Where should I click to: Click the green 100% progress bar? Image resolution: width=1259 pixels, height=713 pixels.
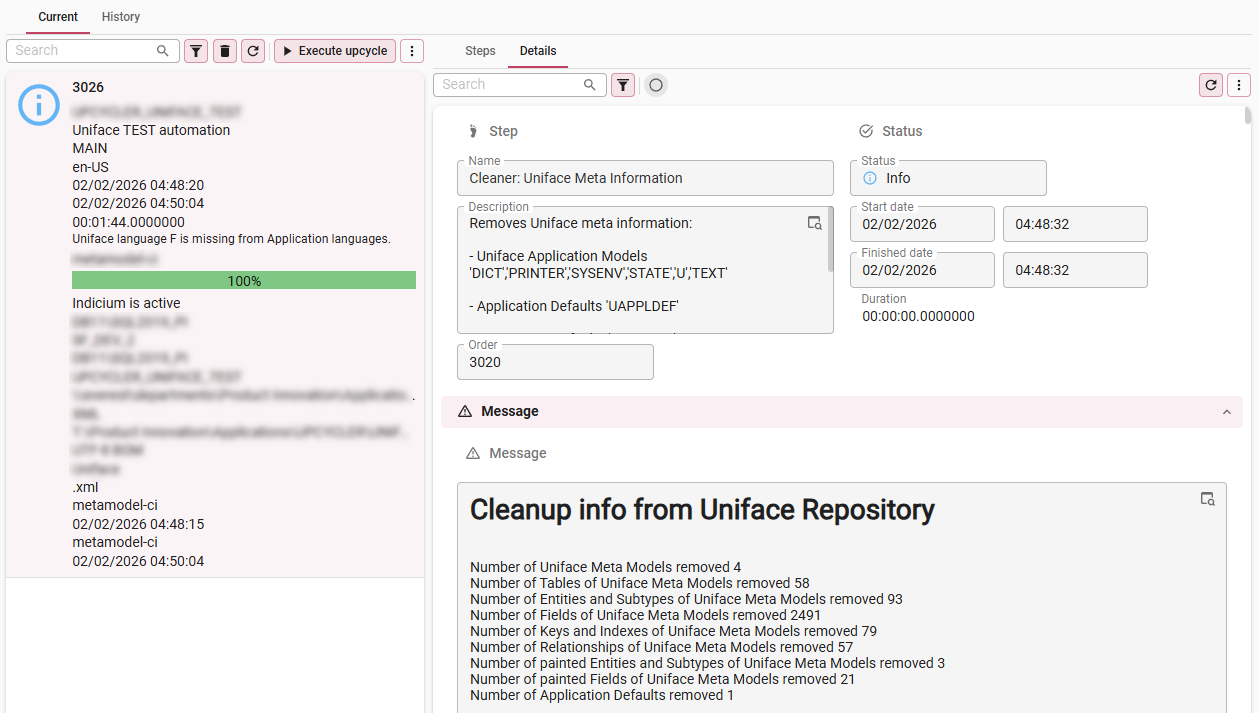point(244,281)
